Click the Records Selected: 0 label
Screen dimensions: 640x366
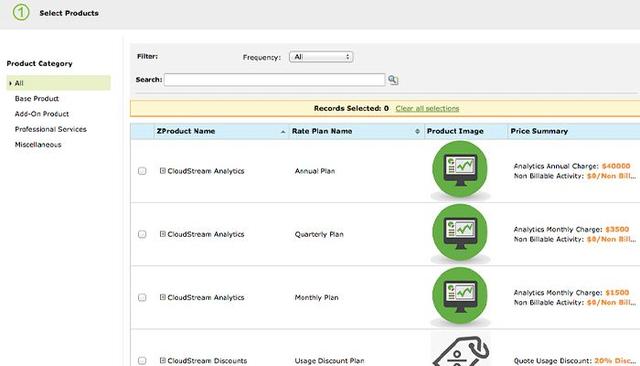(x=351, y=109)
